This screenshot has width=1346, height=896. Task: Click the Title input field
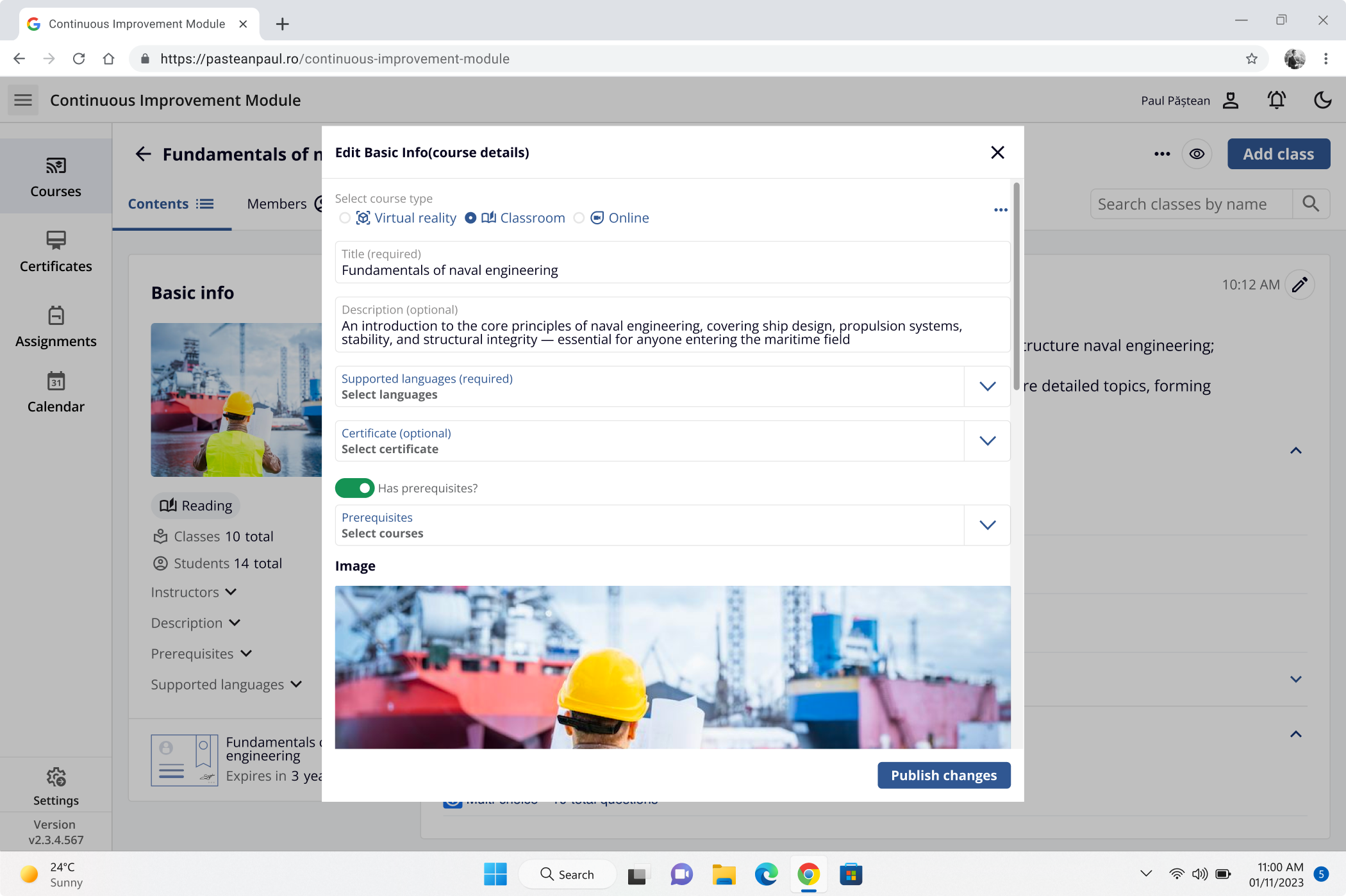point(672,270)
